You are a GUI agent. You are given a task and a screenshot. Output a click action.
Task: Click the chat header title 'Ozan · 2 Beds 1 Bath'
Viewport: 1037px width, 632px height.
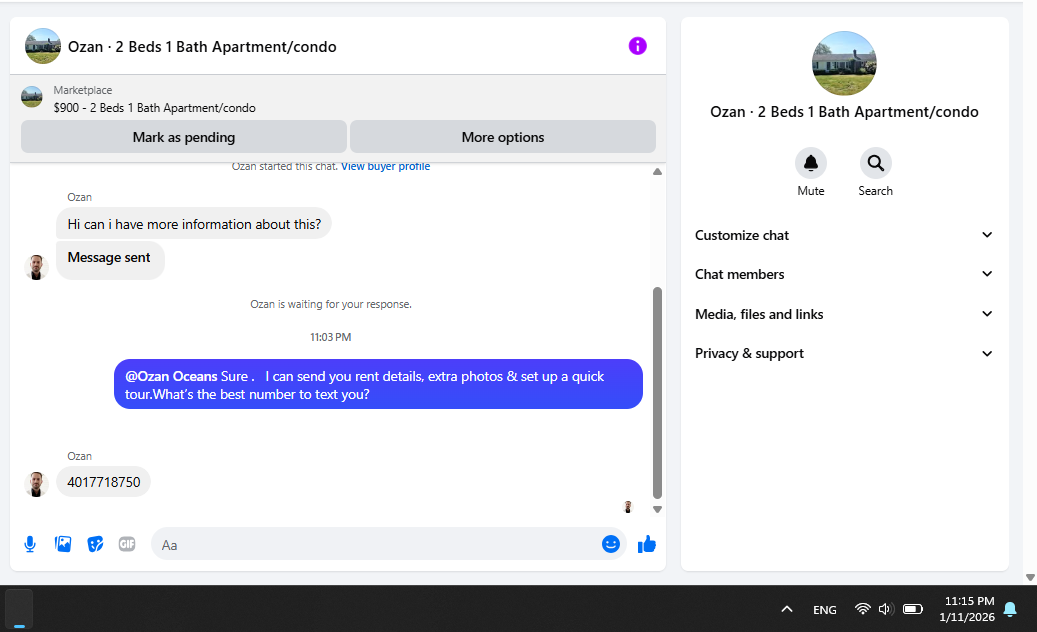pos(202,47)
